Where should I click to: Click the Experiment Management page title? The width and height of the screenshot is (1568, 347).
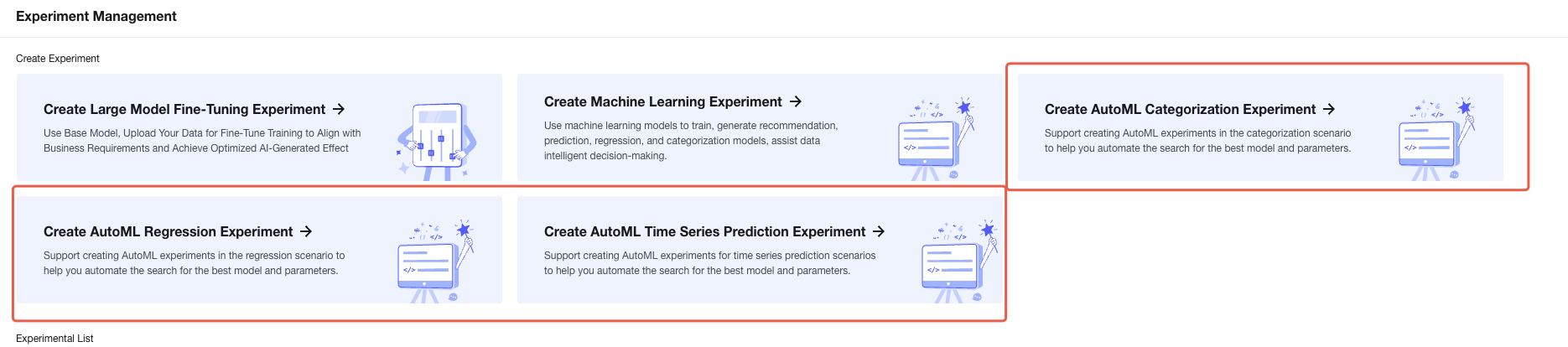(x=96, y=16)
